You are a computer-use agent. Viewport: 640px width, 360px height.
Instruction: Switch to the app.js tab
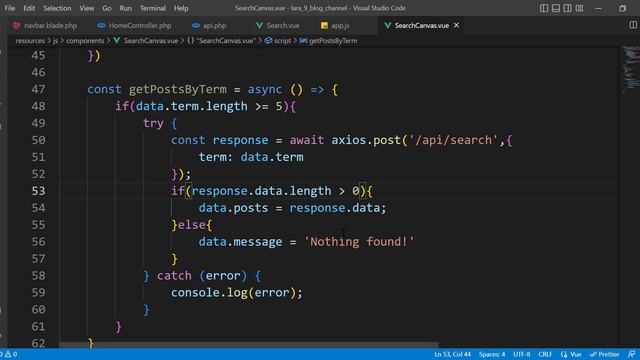point(336,25)
